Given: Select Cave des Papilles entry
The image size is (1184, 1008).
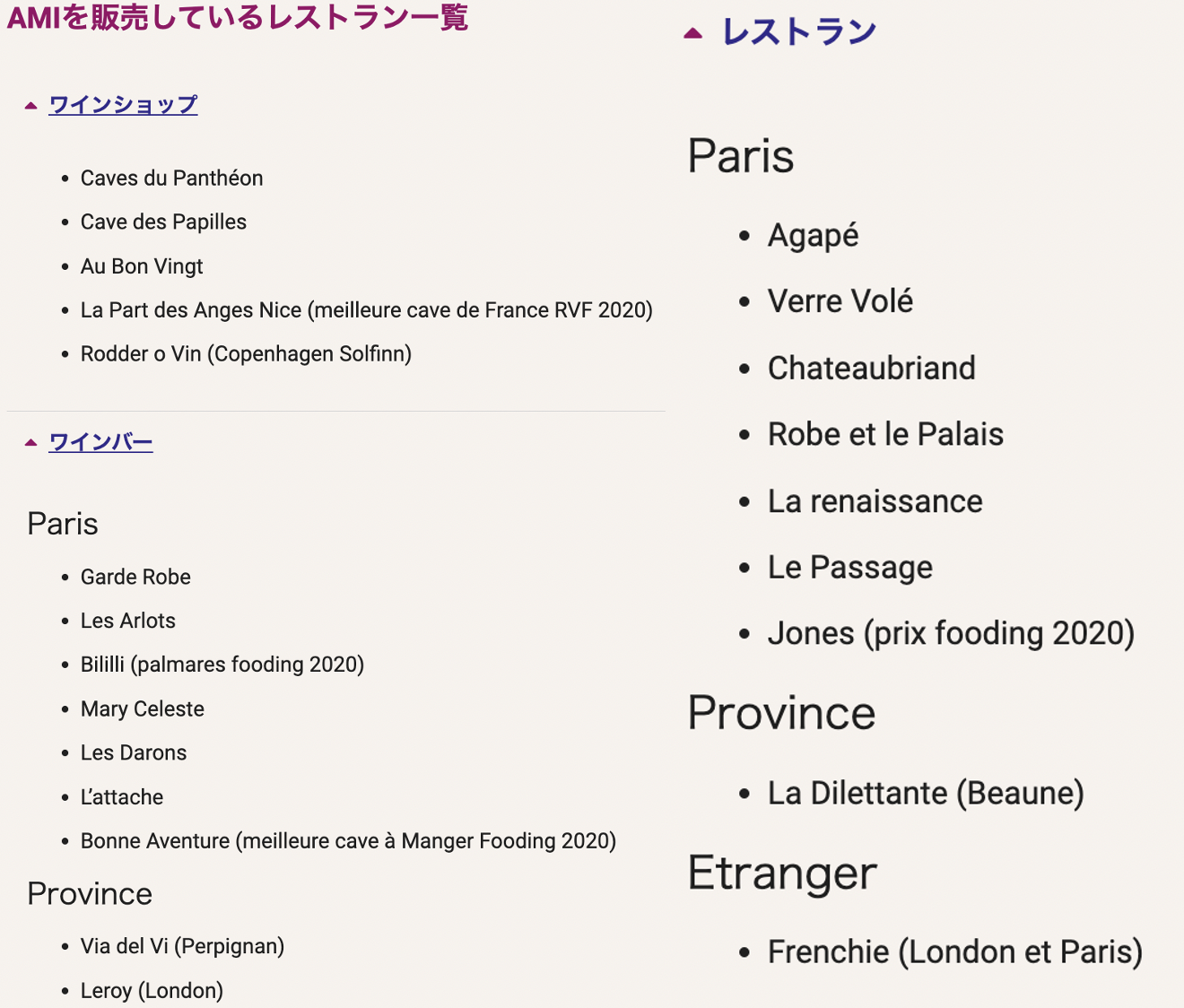Looking at the screenshot, I should point(163,222).
